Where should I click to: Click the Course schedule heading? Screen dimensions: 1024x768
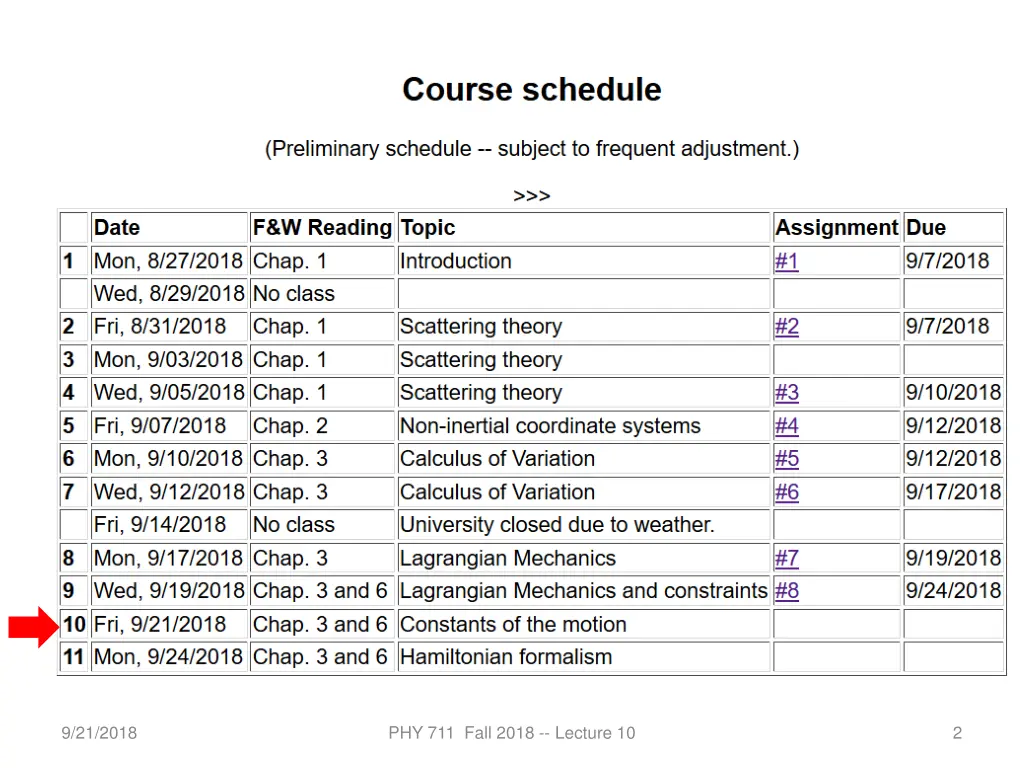532,89
